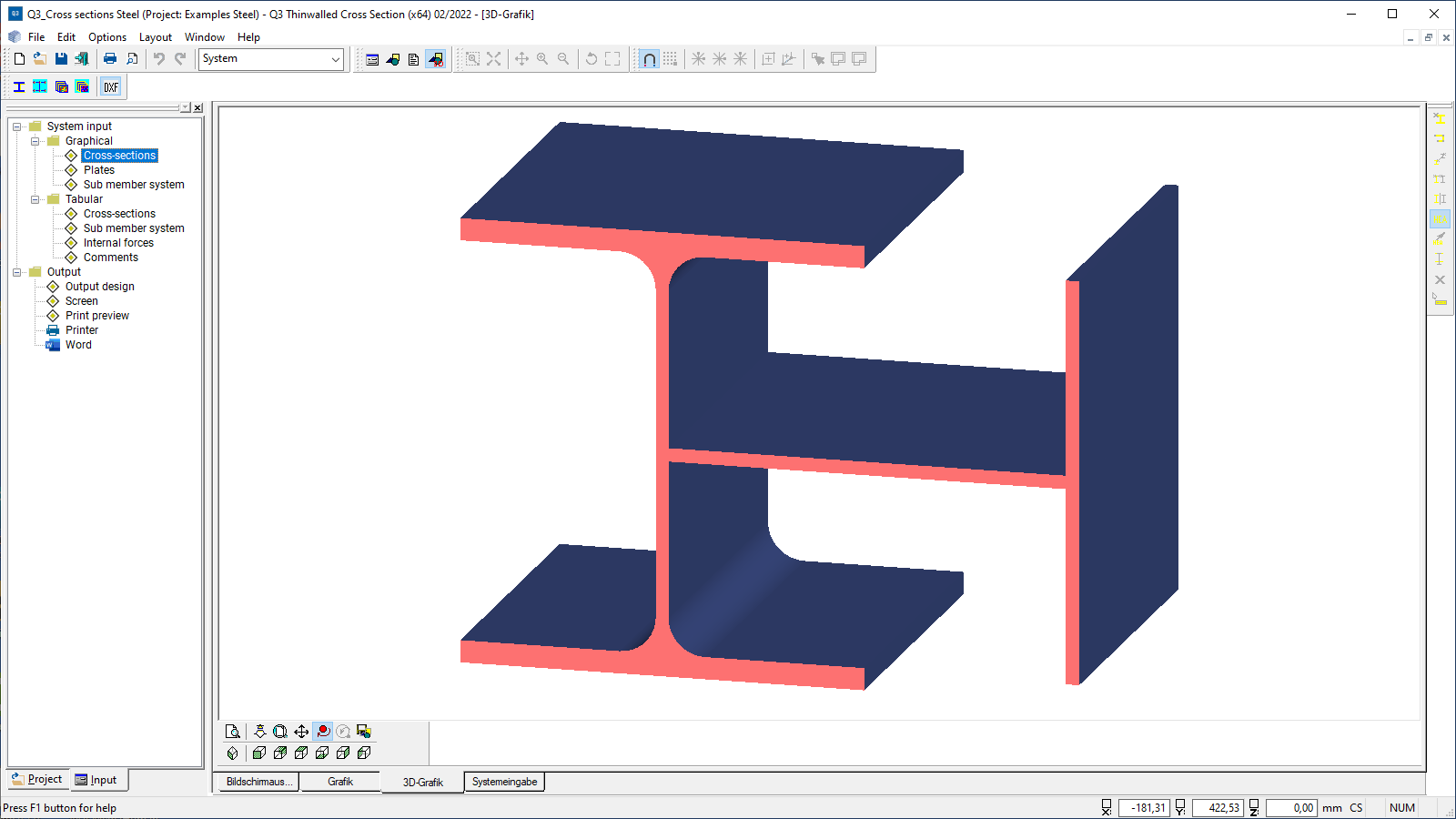The image size is (1456, 819).
Task: Collapse the Graphical folder node
Action: coord(35,141)
